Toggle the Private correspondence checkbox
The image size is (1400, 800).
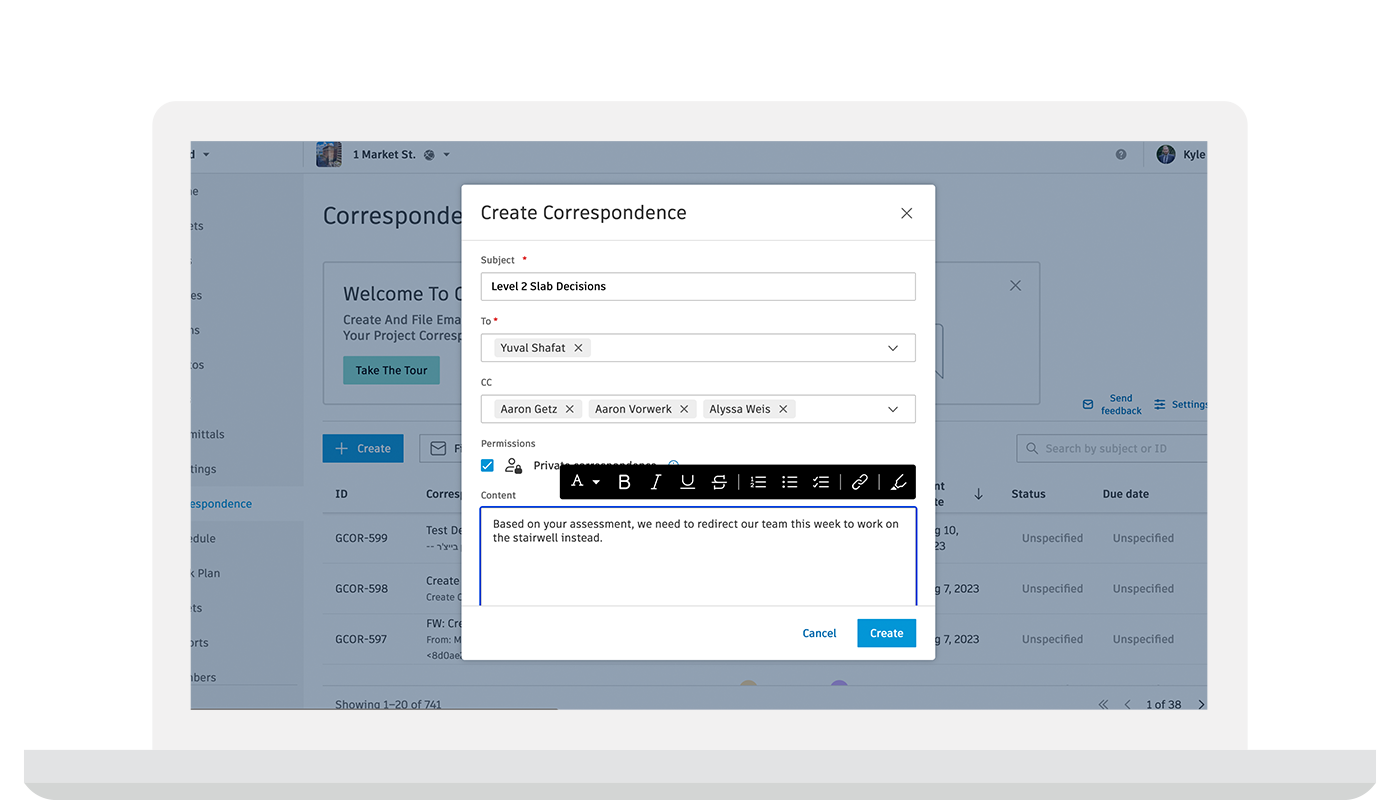(487, 465)
